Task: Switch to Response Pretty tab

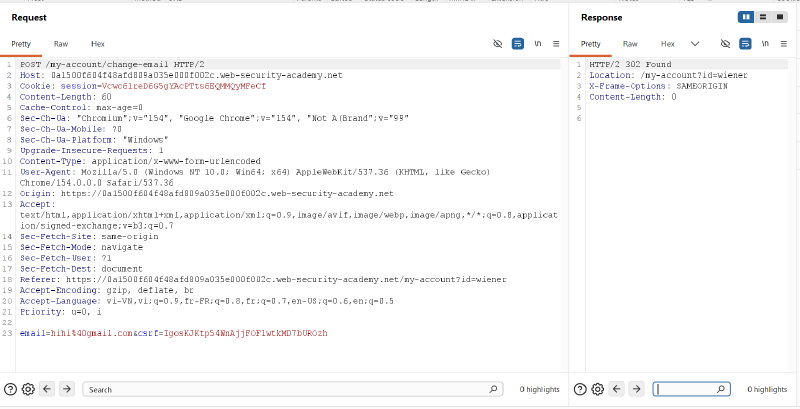Action: [x=591, y=44]
